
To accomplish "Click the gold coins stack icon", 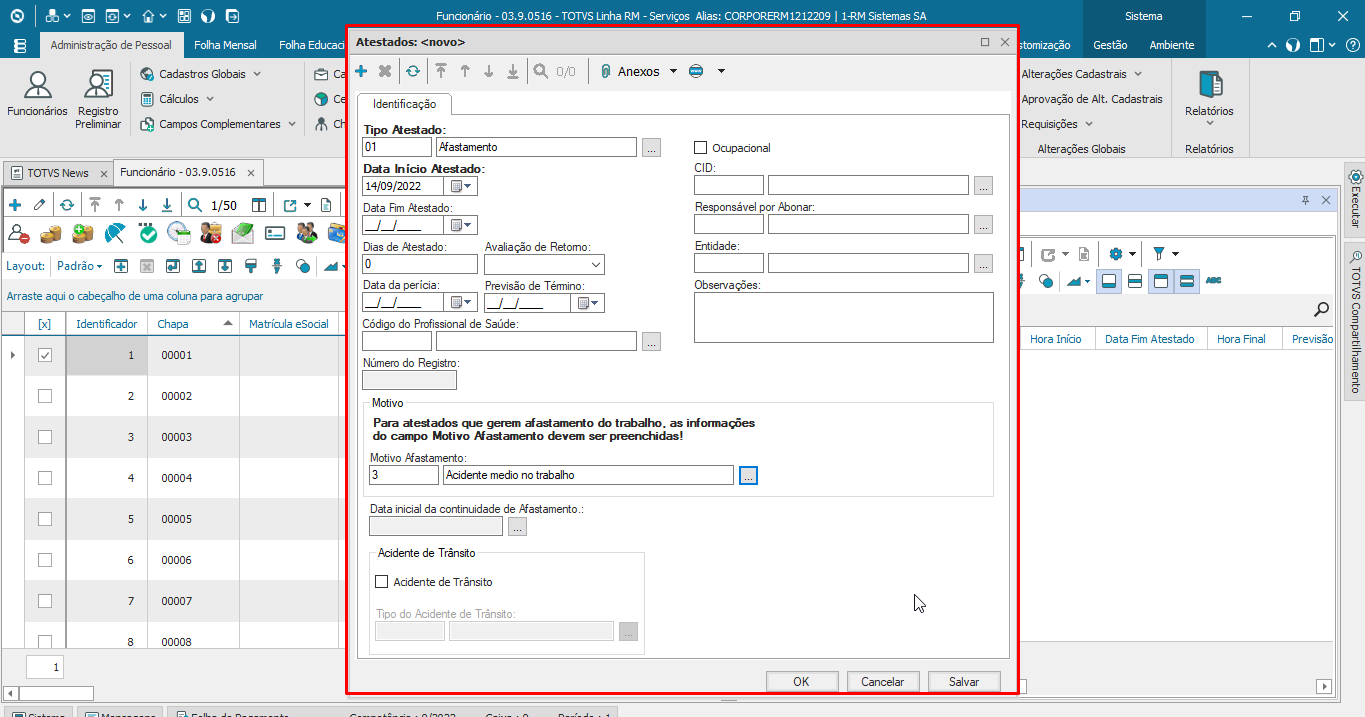I will tap(50, 233).
